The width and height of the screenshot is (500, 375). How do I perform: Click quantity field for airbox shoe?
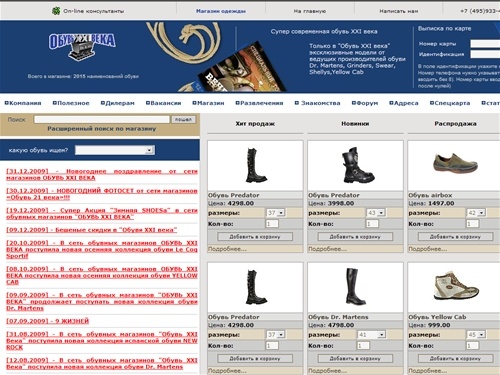pyautogui.click(x=472, y=224)
